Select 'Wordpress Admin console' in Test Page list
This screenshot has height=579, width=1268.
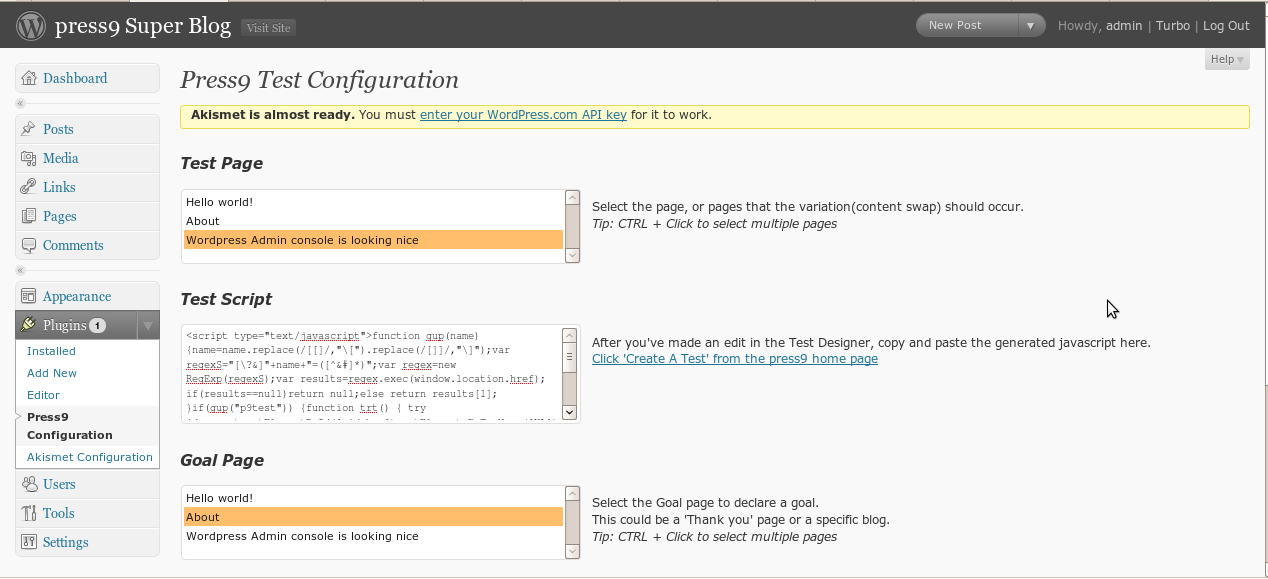pyautogui.click(x=373, y=240)
